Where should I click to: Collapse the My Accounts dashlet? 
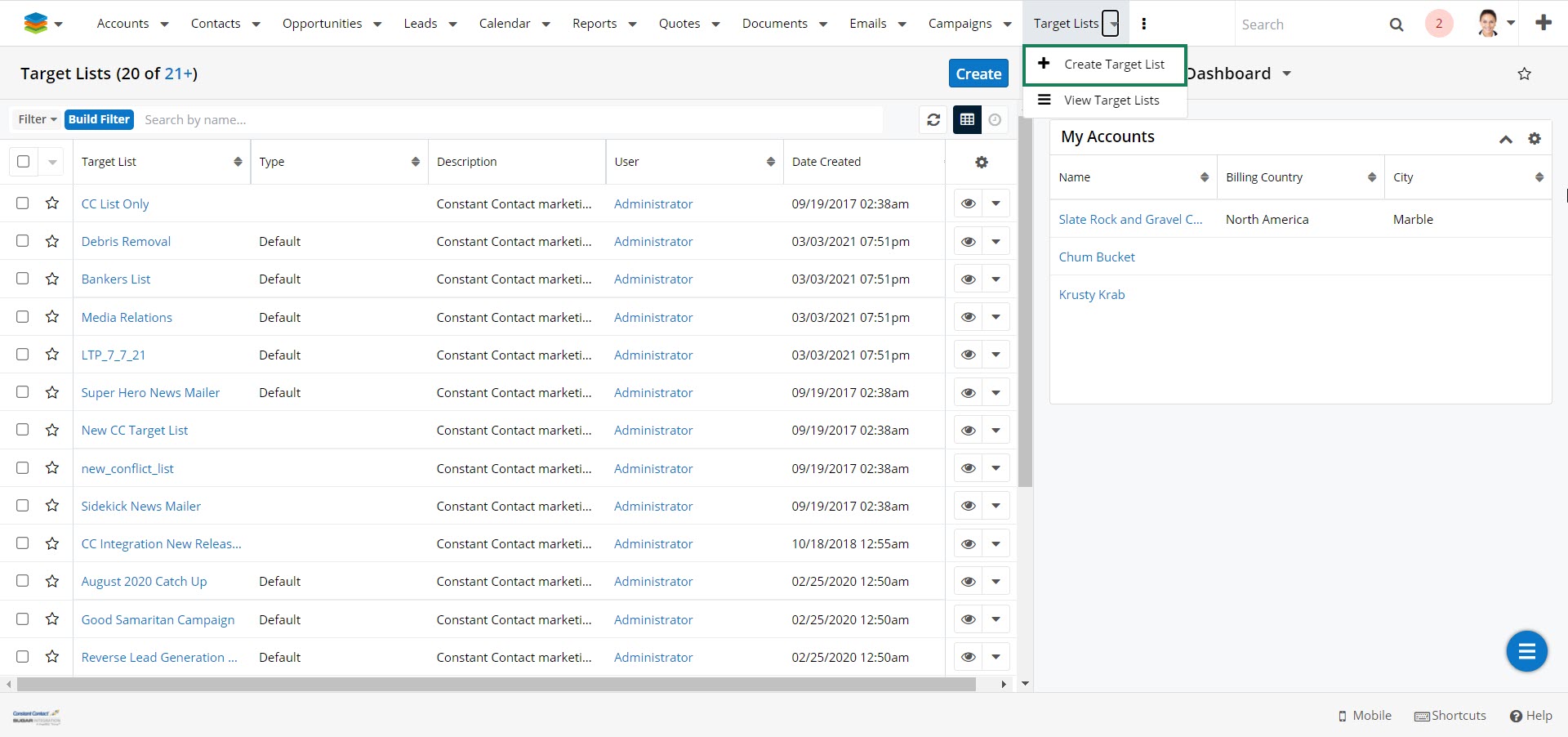click(1505, 139)
